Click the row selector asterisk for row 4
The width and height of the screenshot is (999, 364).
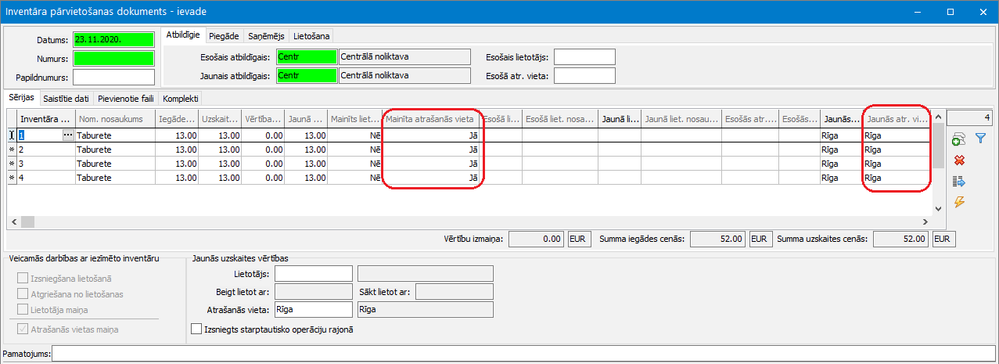coord(11,178)
